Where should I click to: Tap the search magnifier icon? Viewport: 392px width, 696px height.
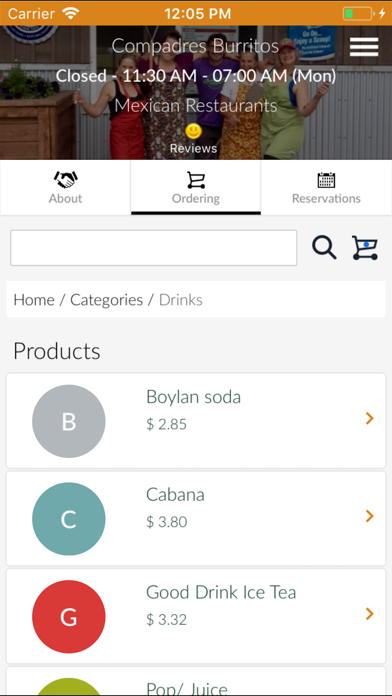tap(324, 248)
